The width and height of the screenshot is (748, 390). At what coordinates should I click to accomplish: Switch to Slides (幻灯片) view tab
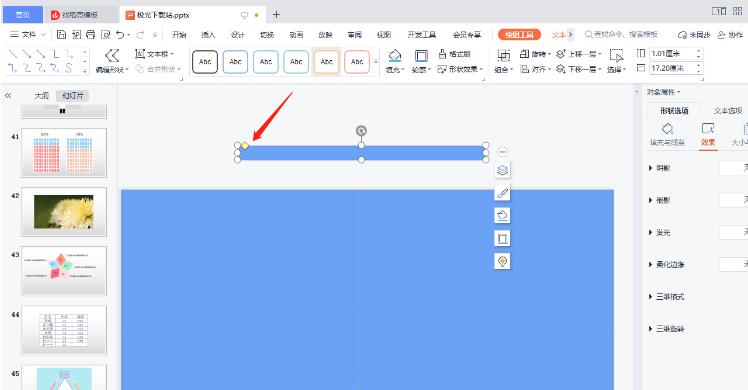tap(73, 96)
